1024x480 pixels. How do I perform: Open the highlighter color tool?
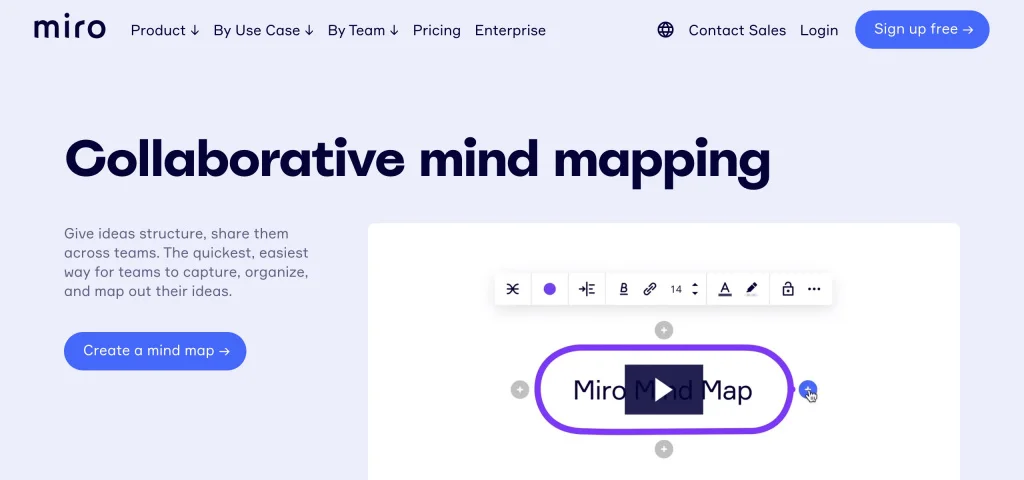tap(751, 289)
